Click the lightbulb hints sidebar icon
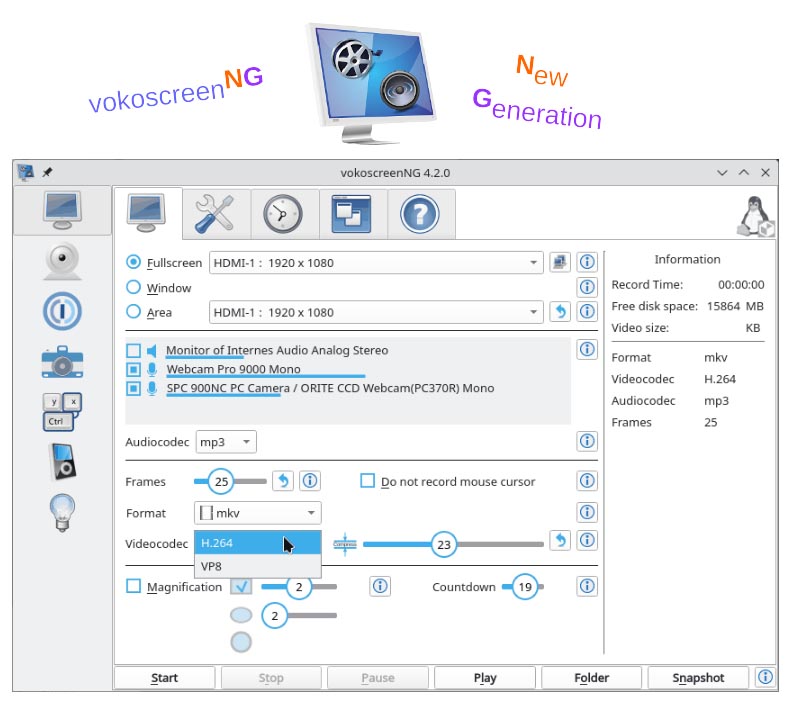This screenshot has height=712, width=796. pos(61,512)
